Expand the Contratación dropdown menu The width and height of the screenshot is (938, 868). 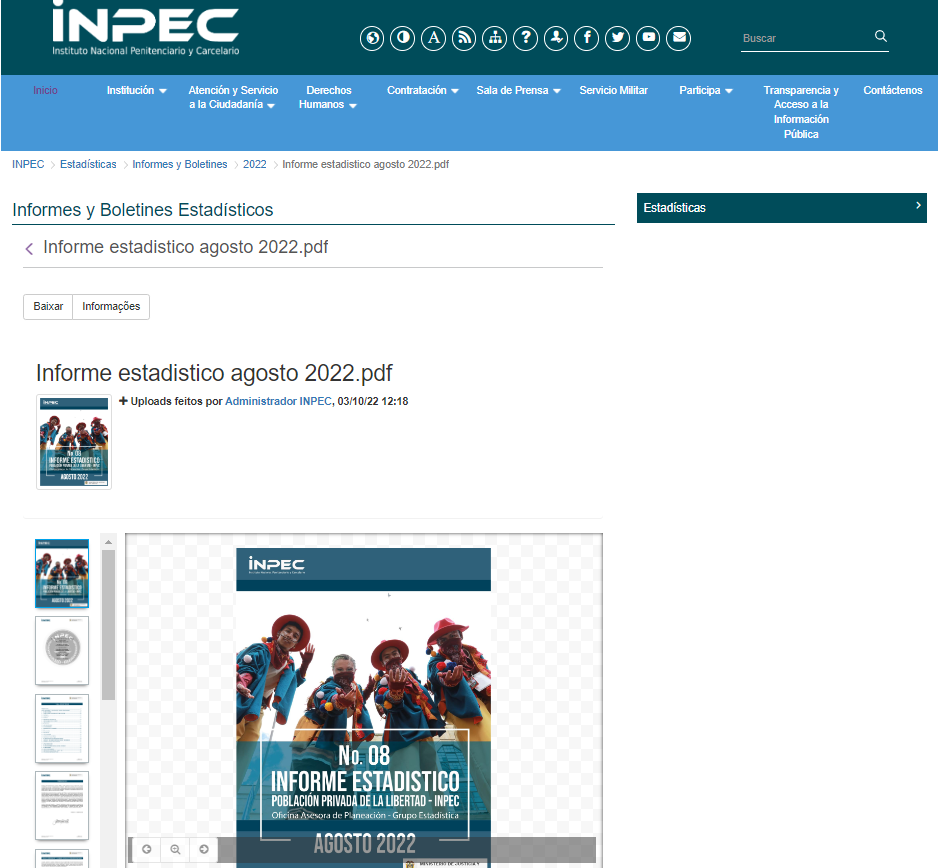click(x=423, y=90)
